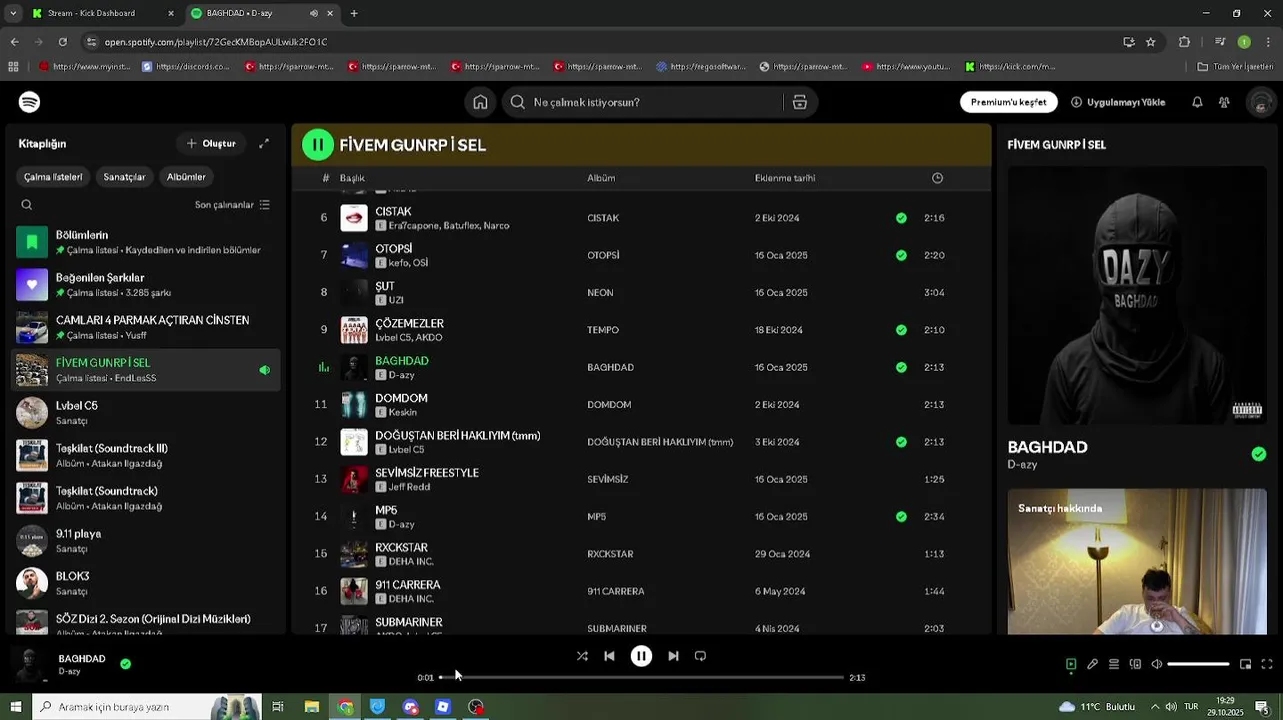Click the Oluştur create button
The height and width of the screenshot is (720, 1283).
211,143
